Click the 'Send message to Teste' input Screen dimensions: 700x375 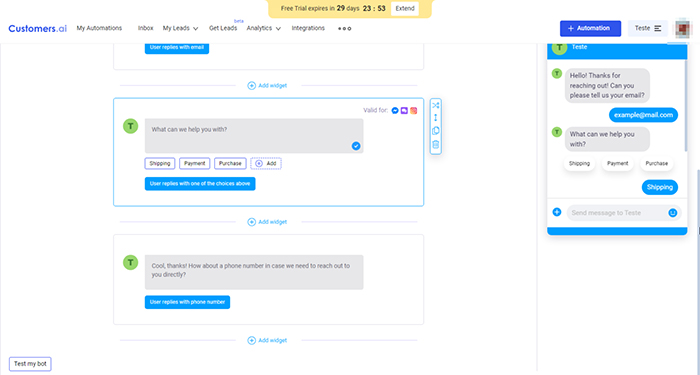click(624, 213)
